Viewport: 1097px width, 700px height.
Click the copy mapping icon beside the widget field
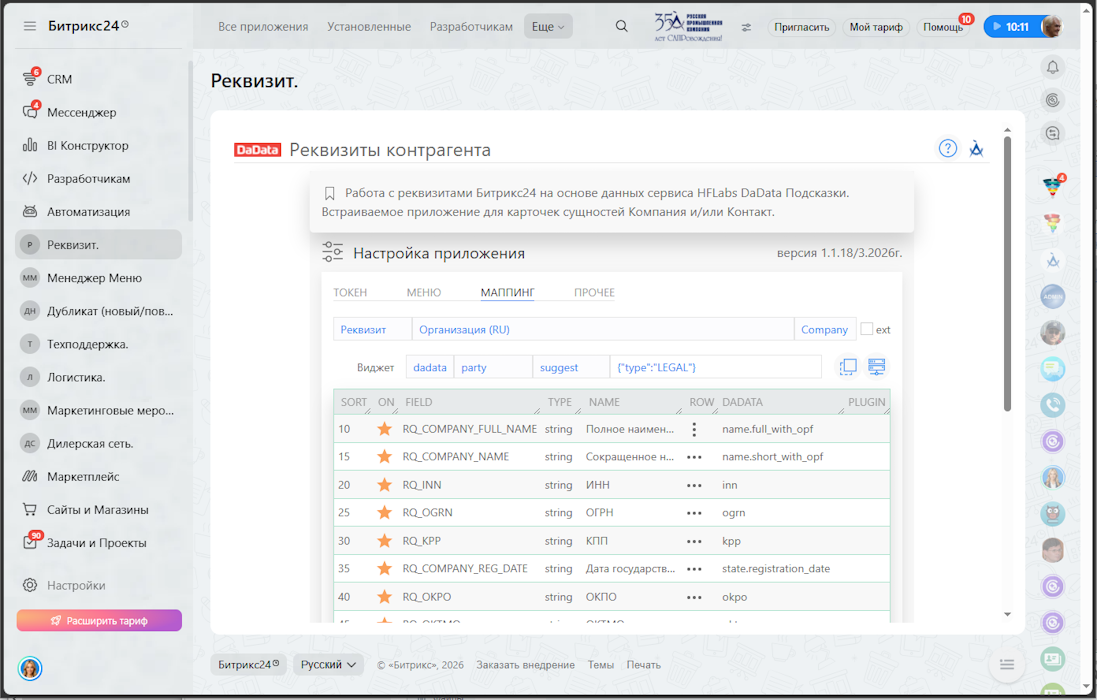[848, 367]
